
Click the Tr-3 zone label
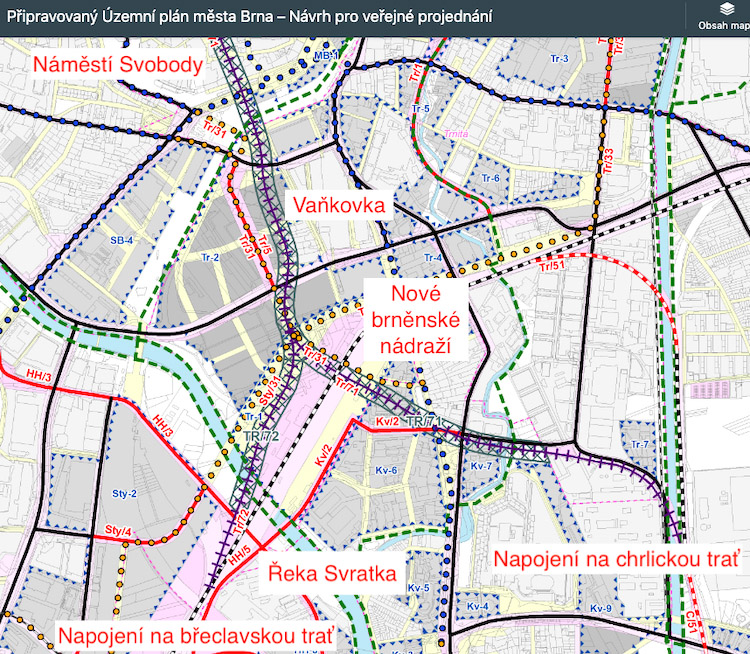click(x=559, y=59)
